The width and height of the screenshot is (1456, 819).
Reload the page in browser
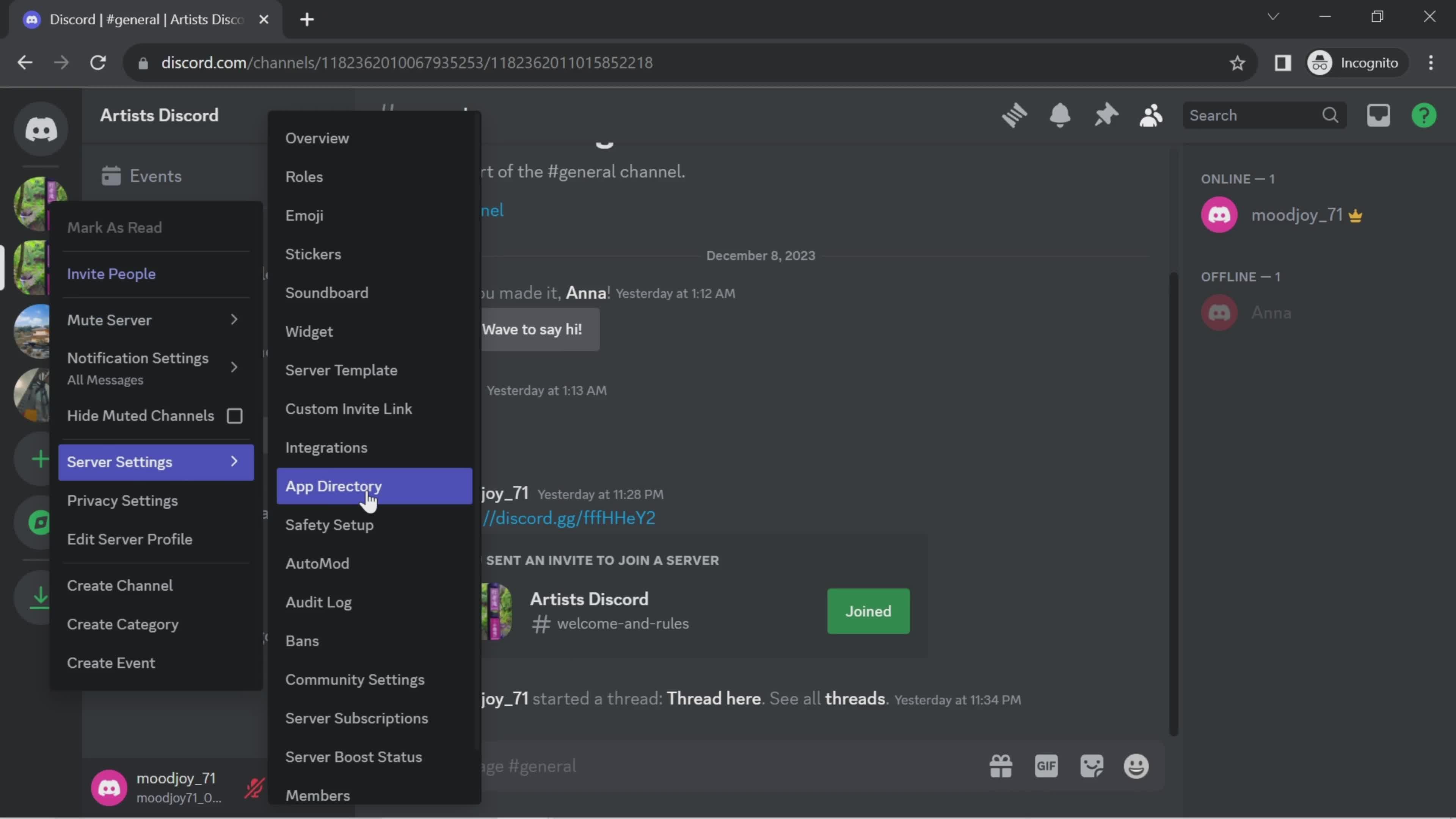(x=98, y=63)
